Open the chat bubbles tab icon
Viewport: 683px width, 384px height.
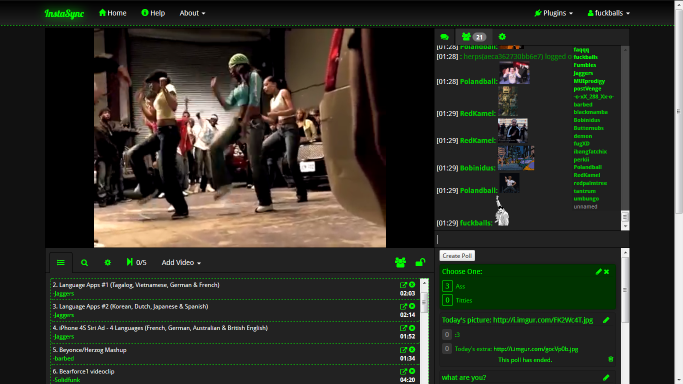(x=444, y=37)
